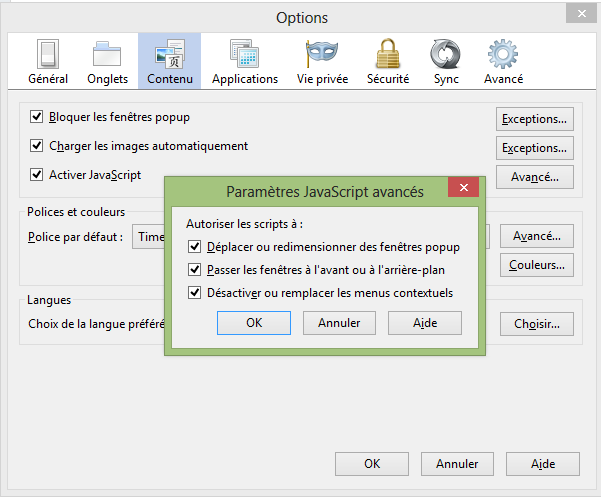Image resolution: width=601 pixels, height=497 pixels.
Task: Select the Contenu pane icon
Action: point(170,54)
